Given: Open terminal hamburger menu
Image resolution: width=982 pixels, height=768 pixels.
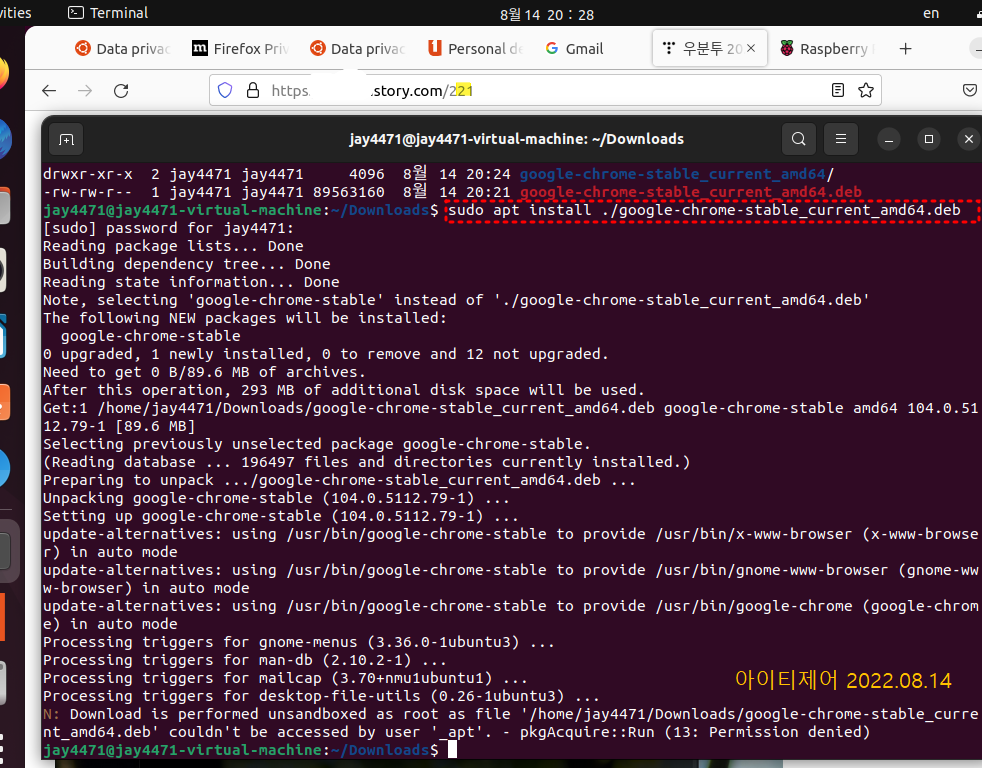Looking at the screenshot, I should tap(841, 139).
